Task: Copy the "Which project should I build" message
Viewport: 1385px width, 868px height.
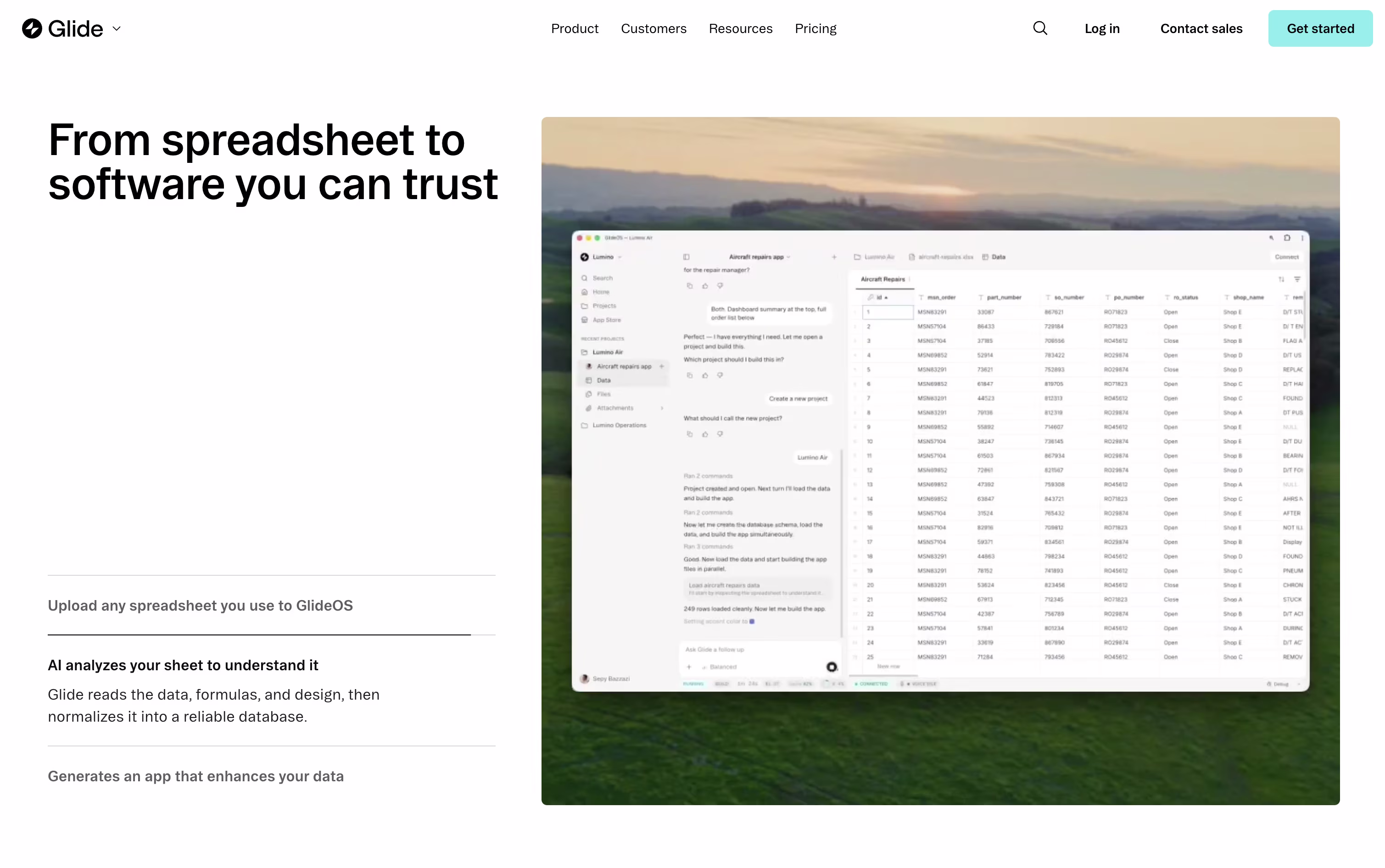Action: tap(690, 375)
